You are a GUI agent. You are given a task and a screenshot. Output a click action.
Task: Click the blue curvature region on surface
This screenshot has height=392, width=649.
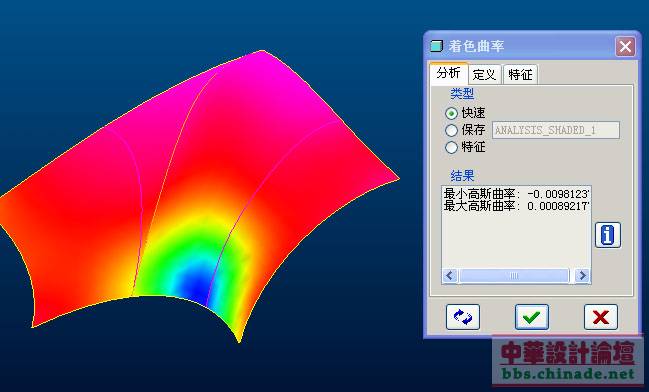pos(198,281)
